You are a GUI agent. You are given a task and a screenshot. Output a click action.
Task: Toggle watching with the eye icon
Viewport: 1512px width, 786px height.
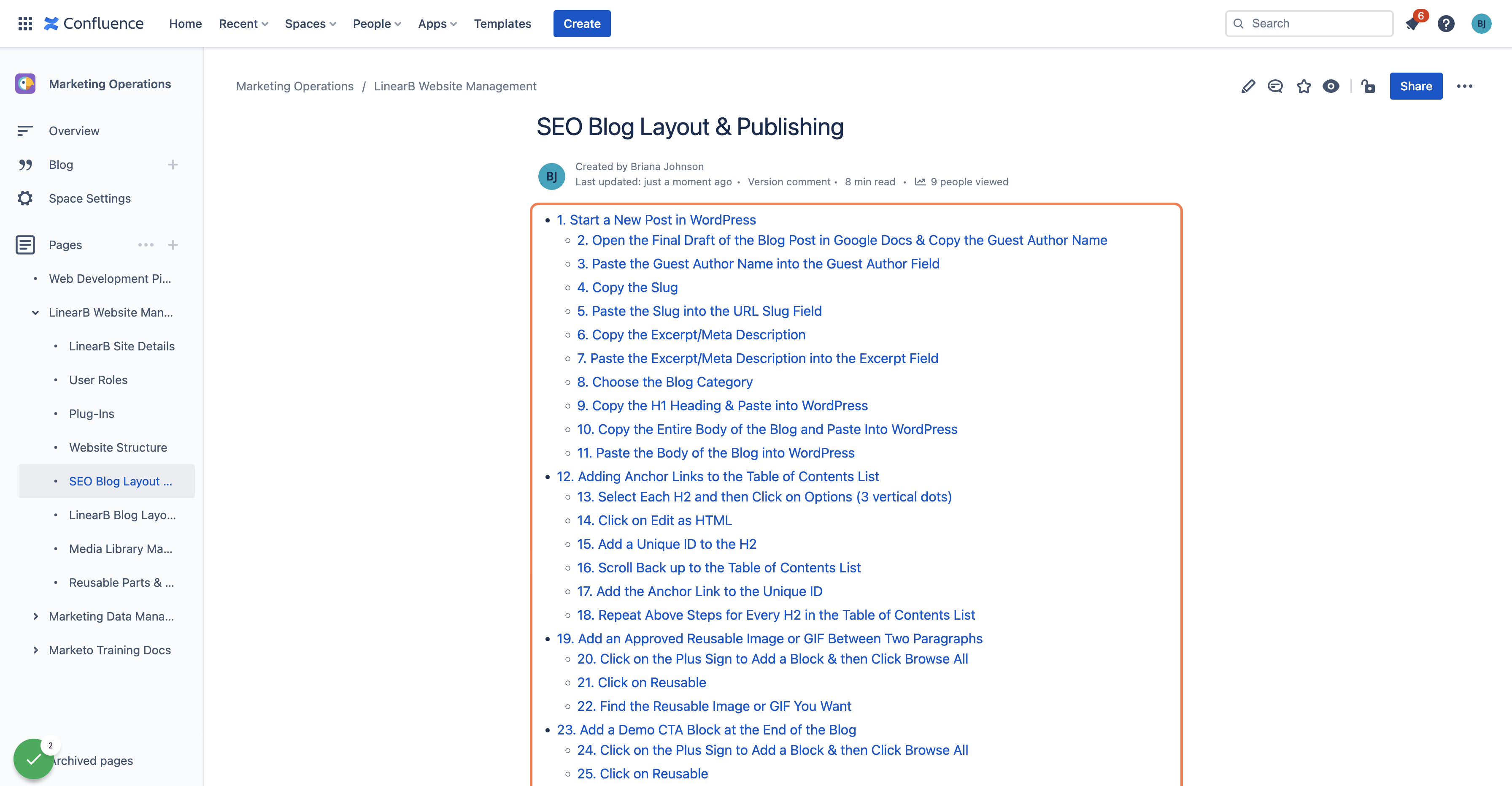(1331, 87)
